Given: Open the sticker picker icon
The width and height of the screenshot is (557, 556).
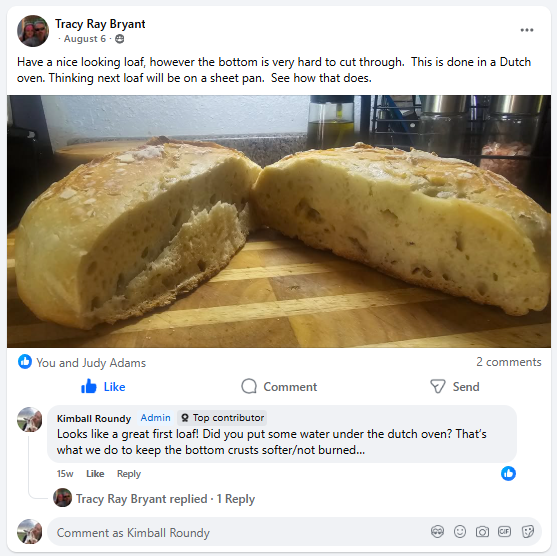Looking at the screenshot, I should coord(528,532).
